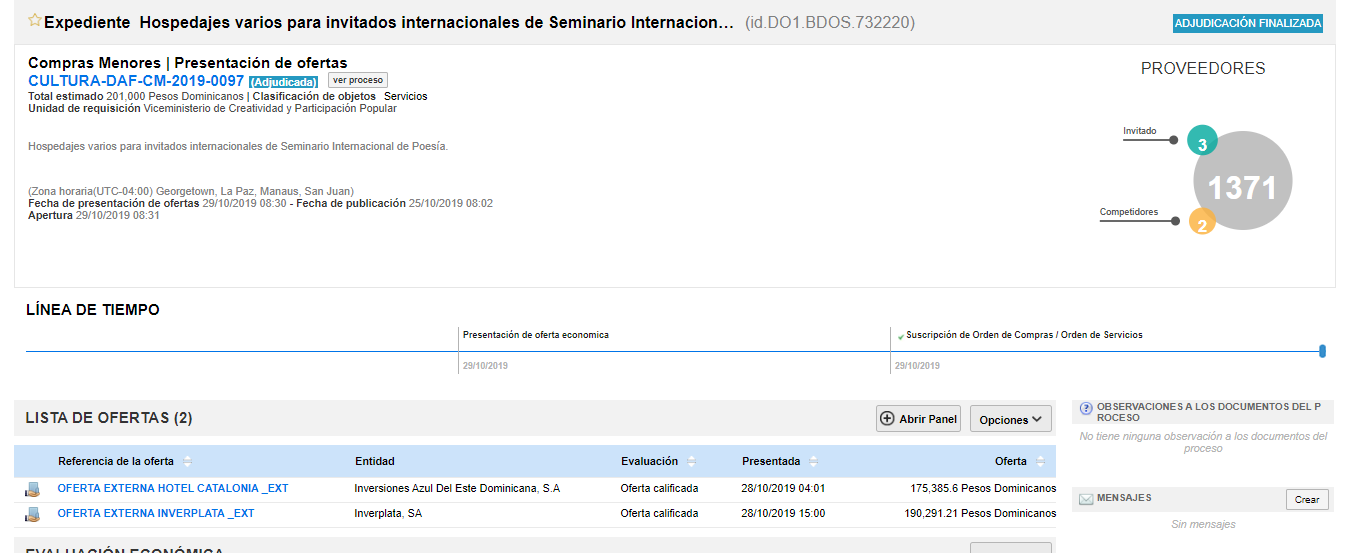Image resolution: width=1347 pixels, height=553 pixels.
Task: Open the CULTURA-DAF-CM-2019-0097 process link
Action: point(136,81)
